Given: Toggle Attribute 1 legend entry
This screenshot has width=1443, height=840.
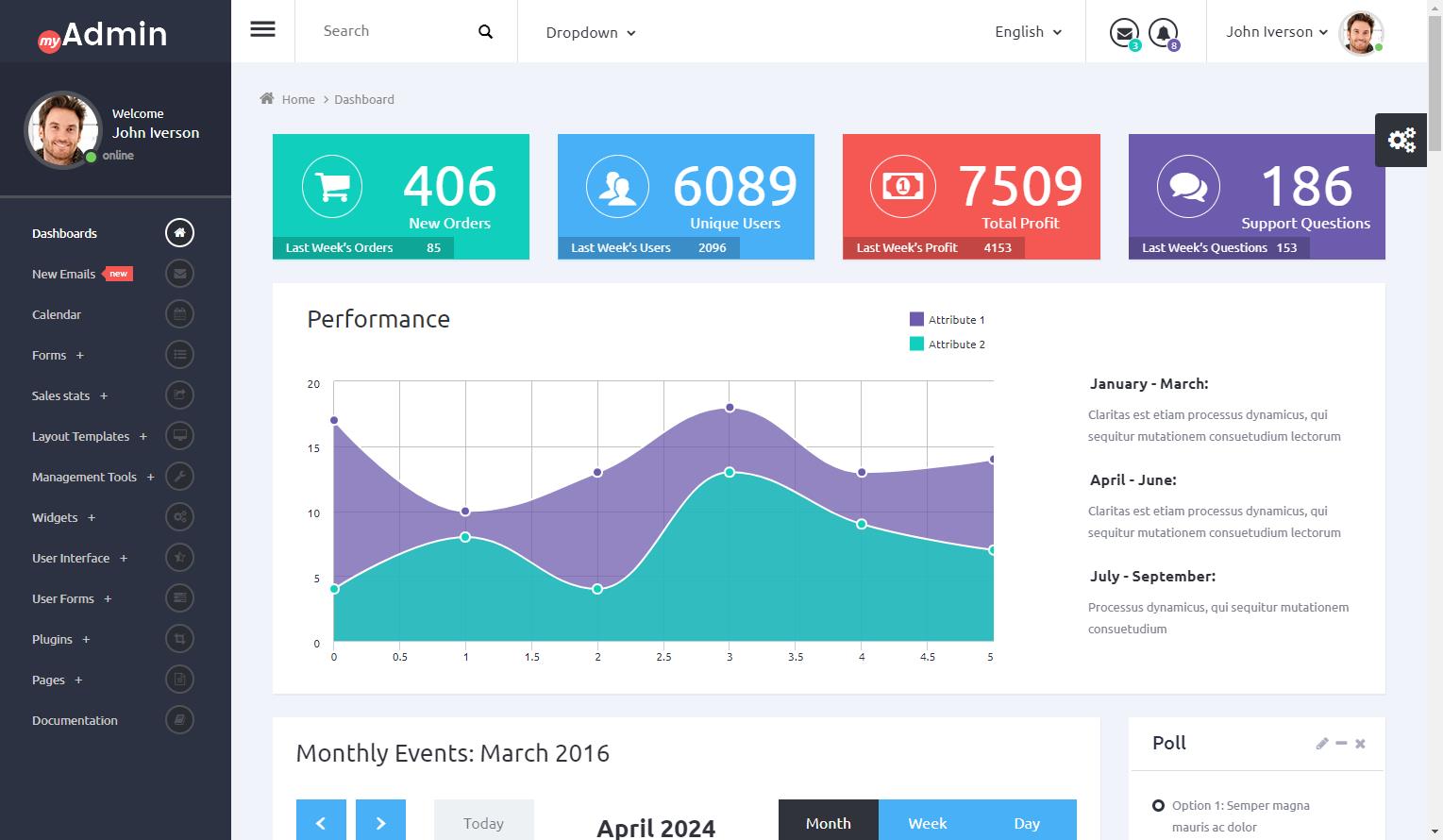Looking at the screenshot, I should 947,319.
